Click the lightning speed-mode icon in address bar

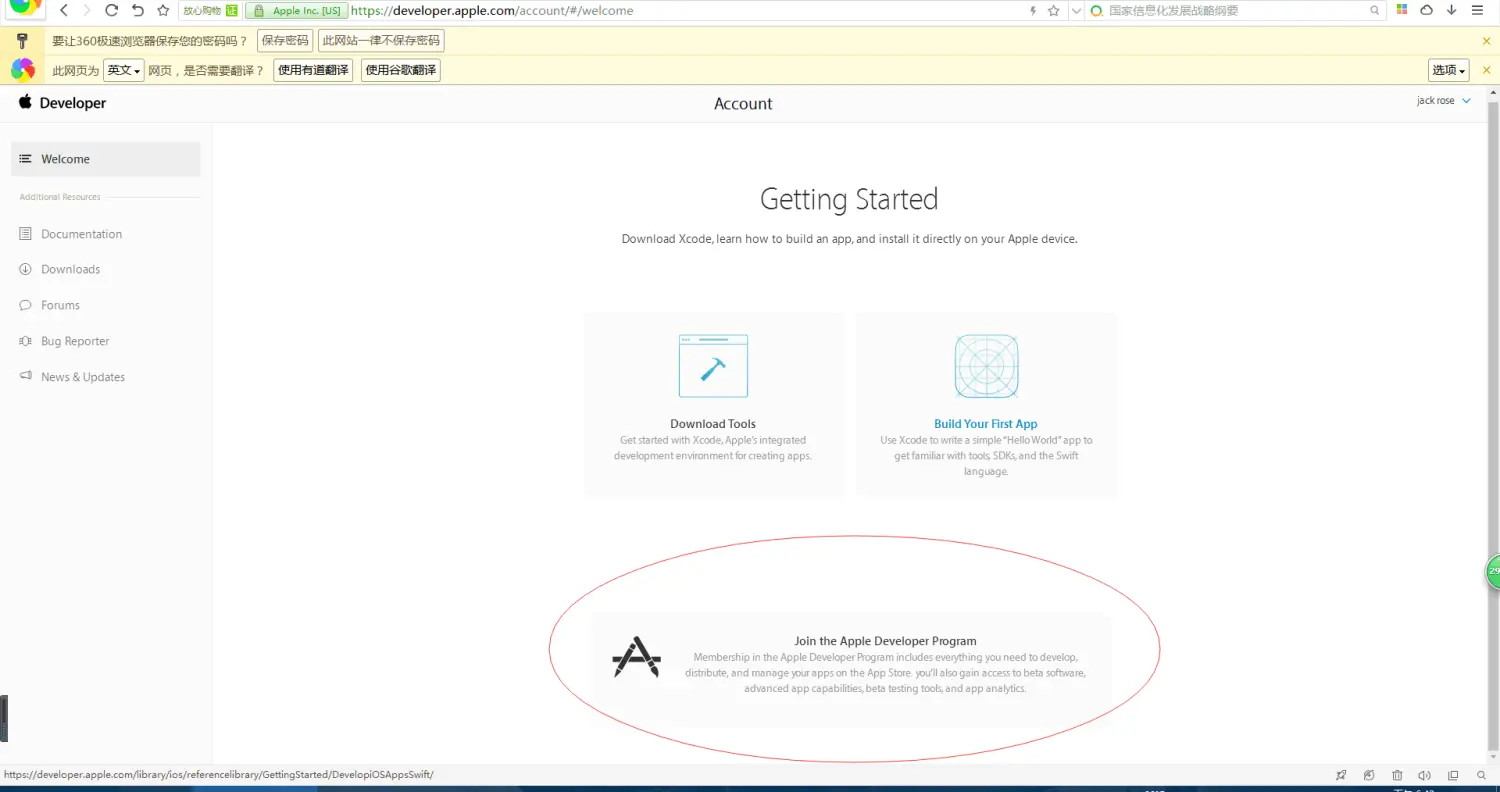coord(1033,11)
